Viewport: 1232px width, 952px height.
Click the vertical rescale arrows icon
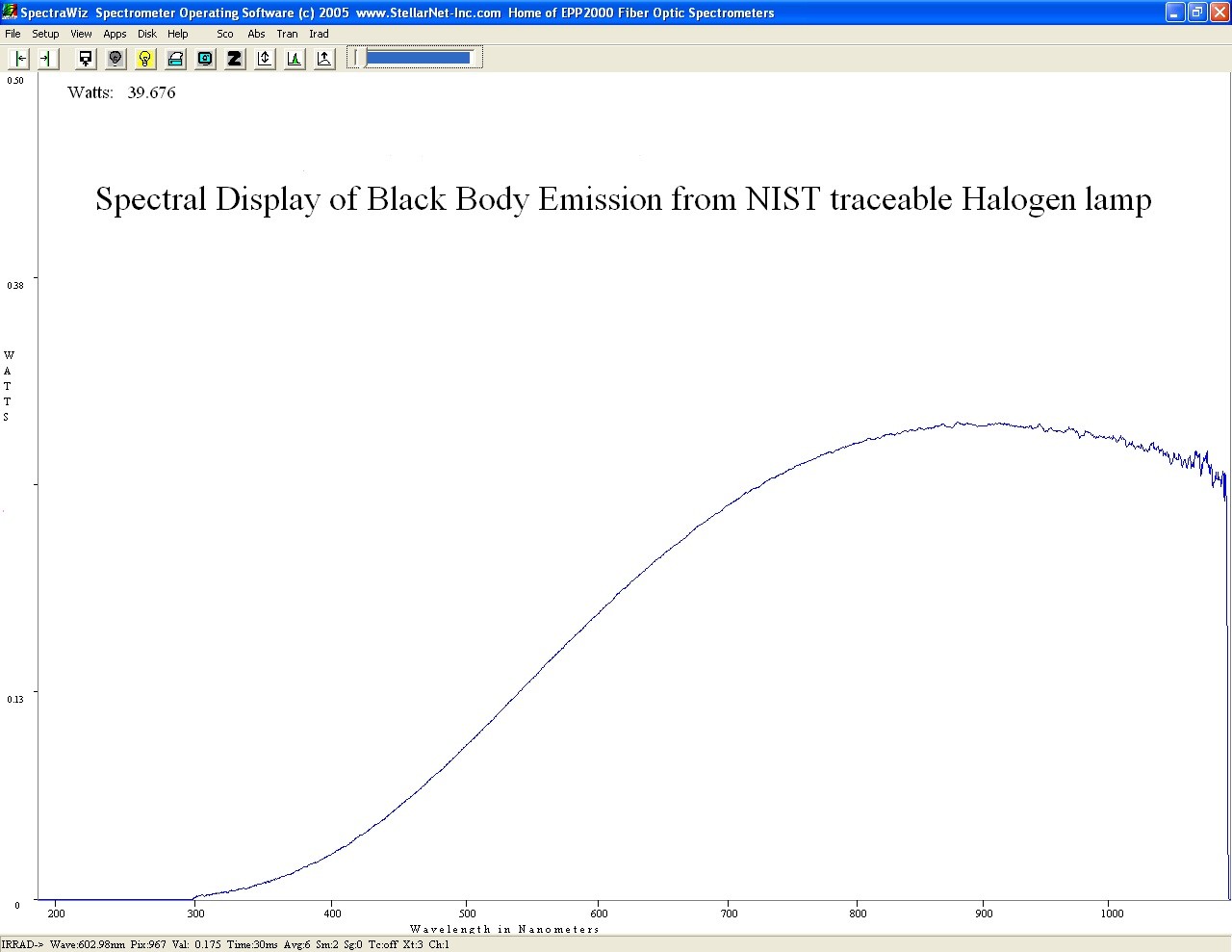(265, 59)
